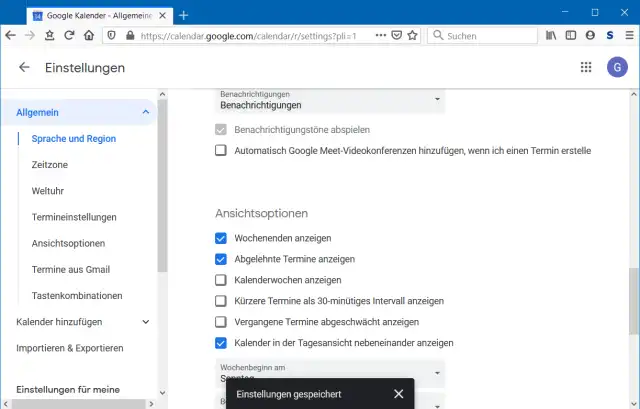
Task: Uncheck Kalender in der Tagesansicht nebeneinander
Action: 221,343
